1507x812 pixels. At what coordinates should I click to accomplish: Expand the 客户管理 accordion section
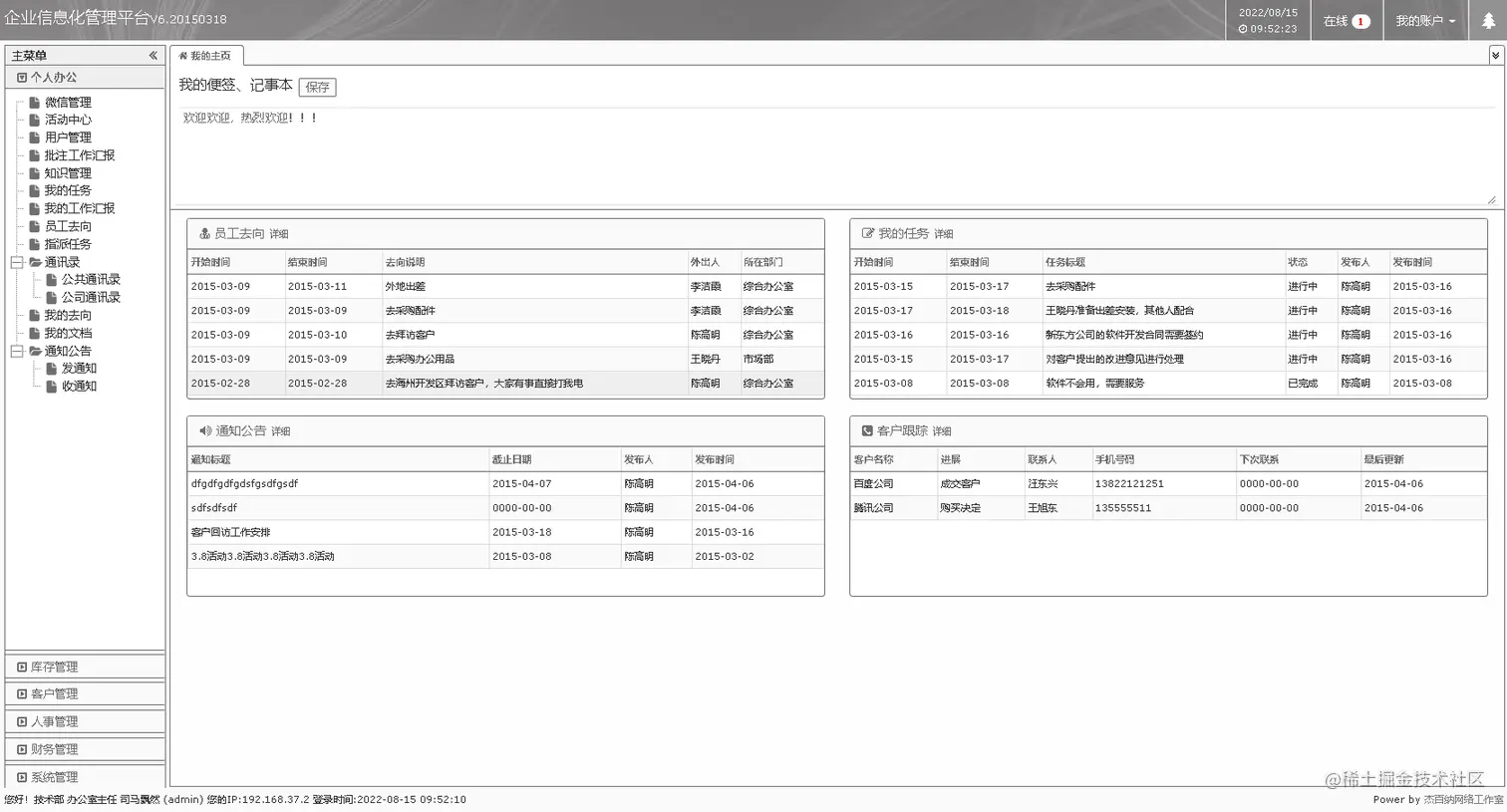(x=85, y=693)
